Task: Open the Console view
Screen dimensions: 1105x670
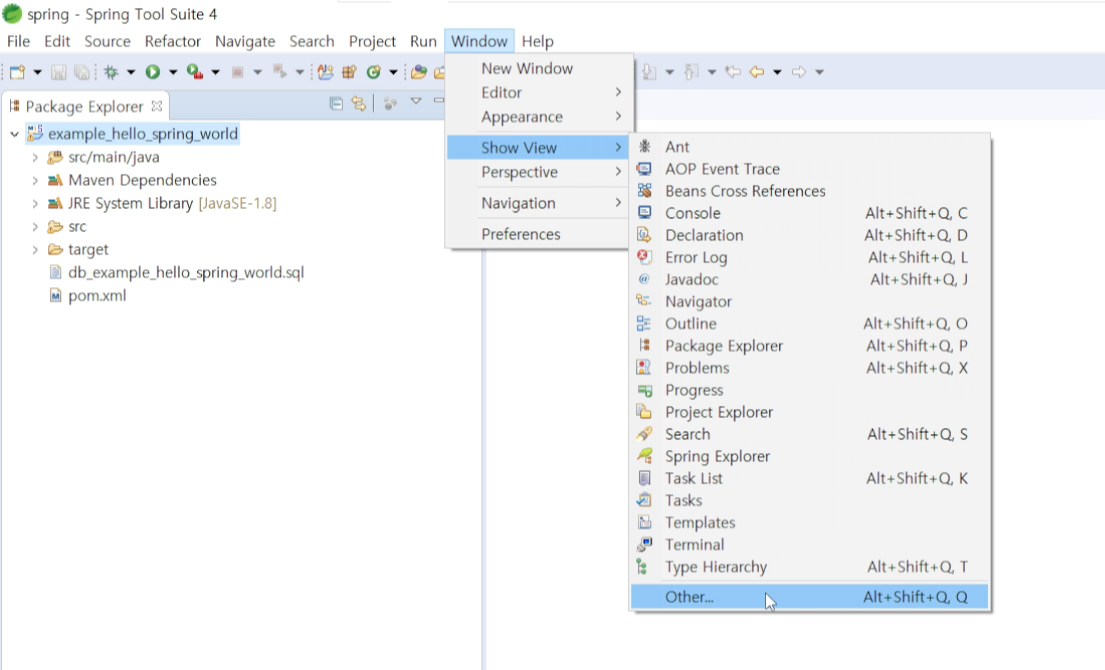Action: click(810, 213)
